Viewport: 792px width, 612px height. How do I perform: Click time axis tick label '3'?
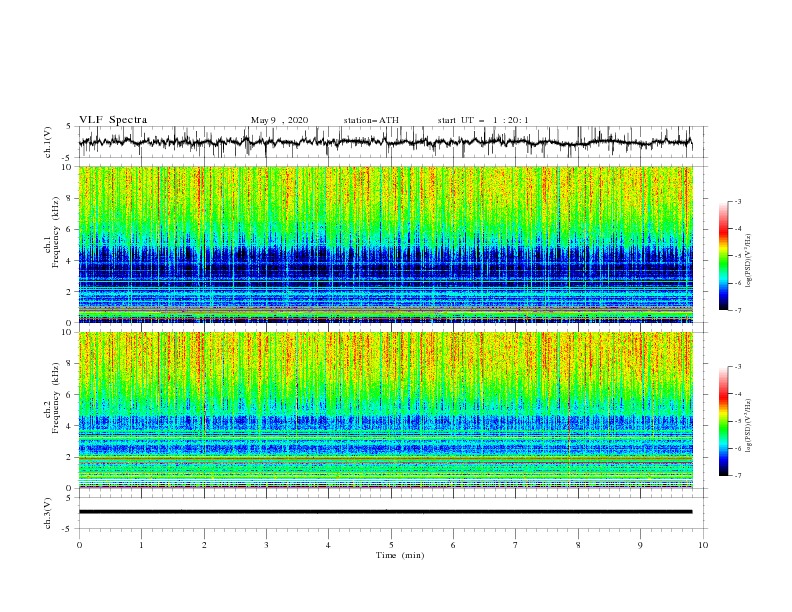(x=266, y=545)
